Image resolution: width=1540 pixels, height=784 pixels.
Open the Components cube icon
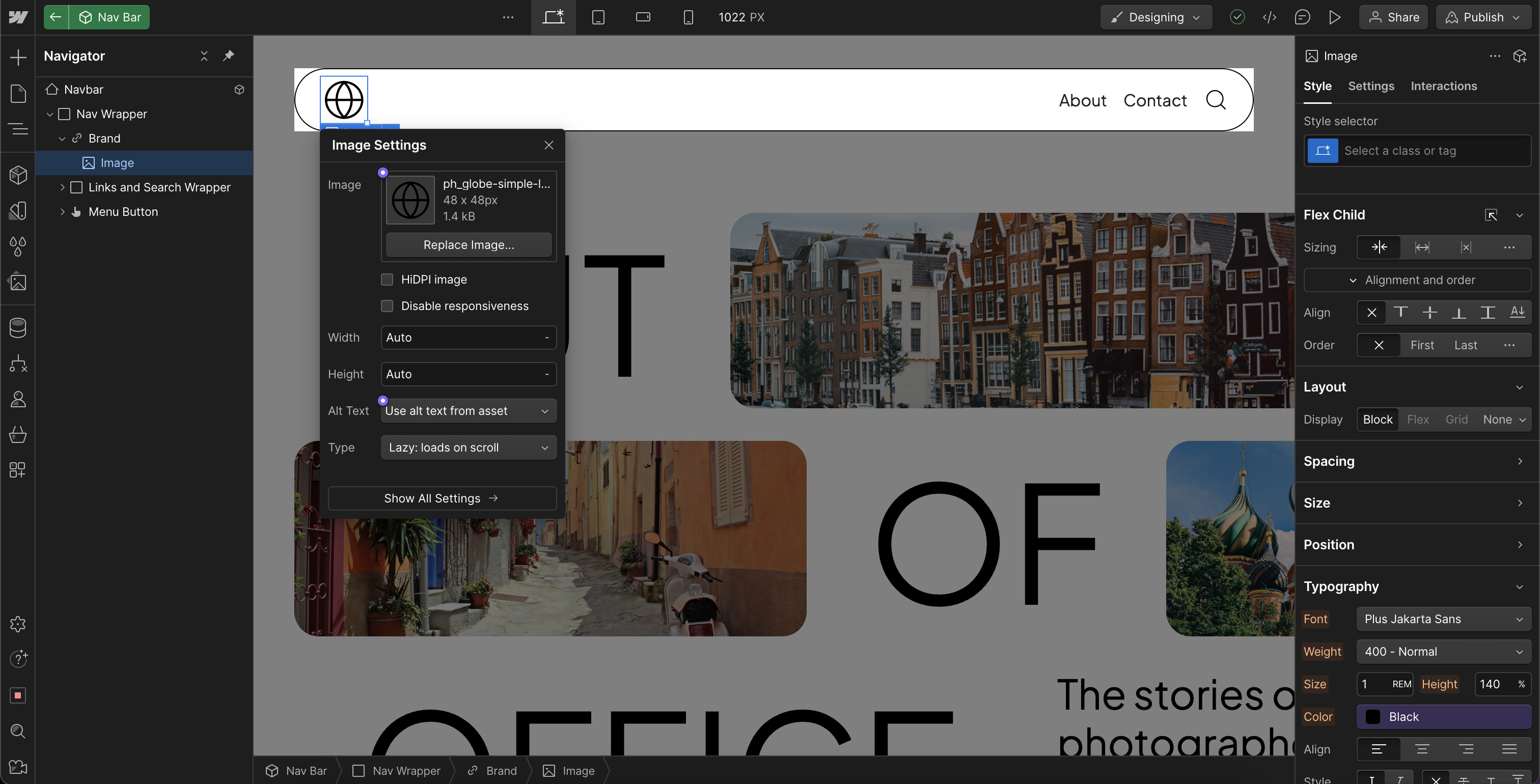(x=18, y=175)
